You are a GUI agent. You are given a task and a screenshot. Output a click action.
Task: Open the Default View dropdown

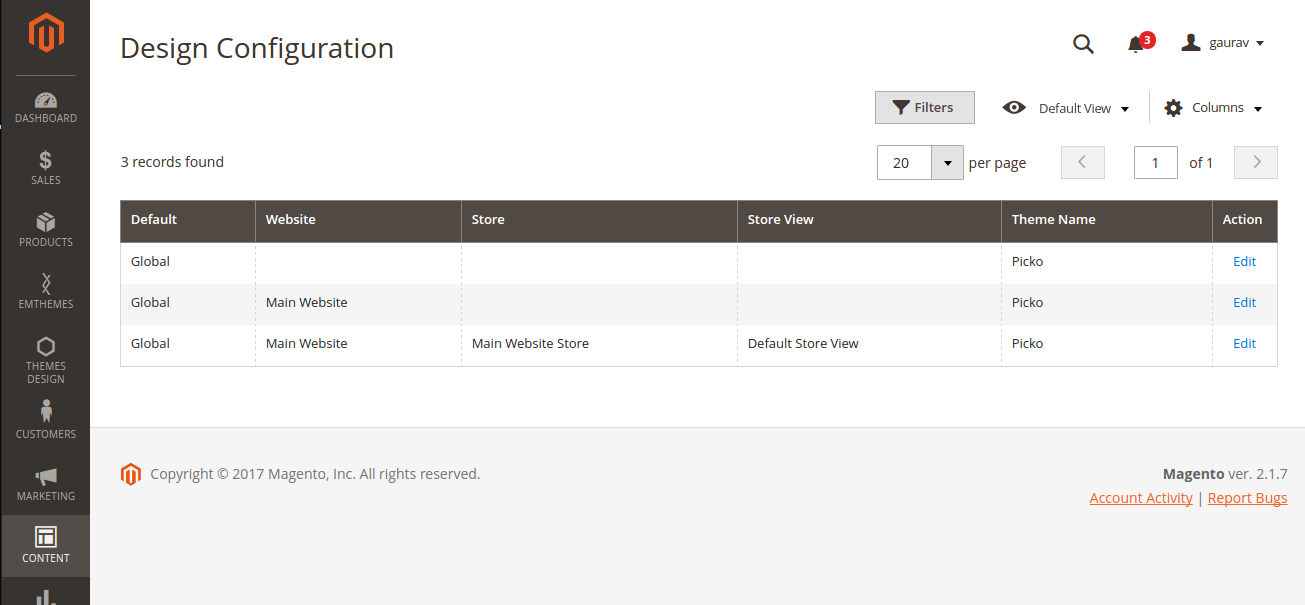click(1067, 108)
